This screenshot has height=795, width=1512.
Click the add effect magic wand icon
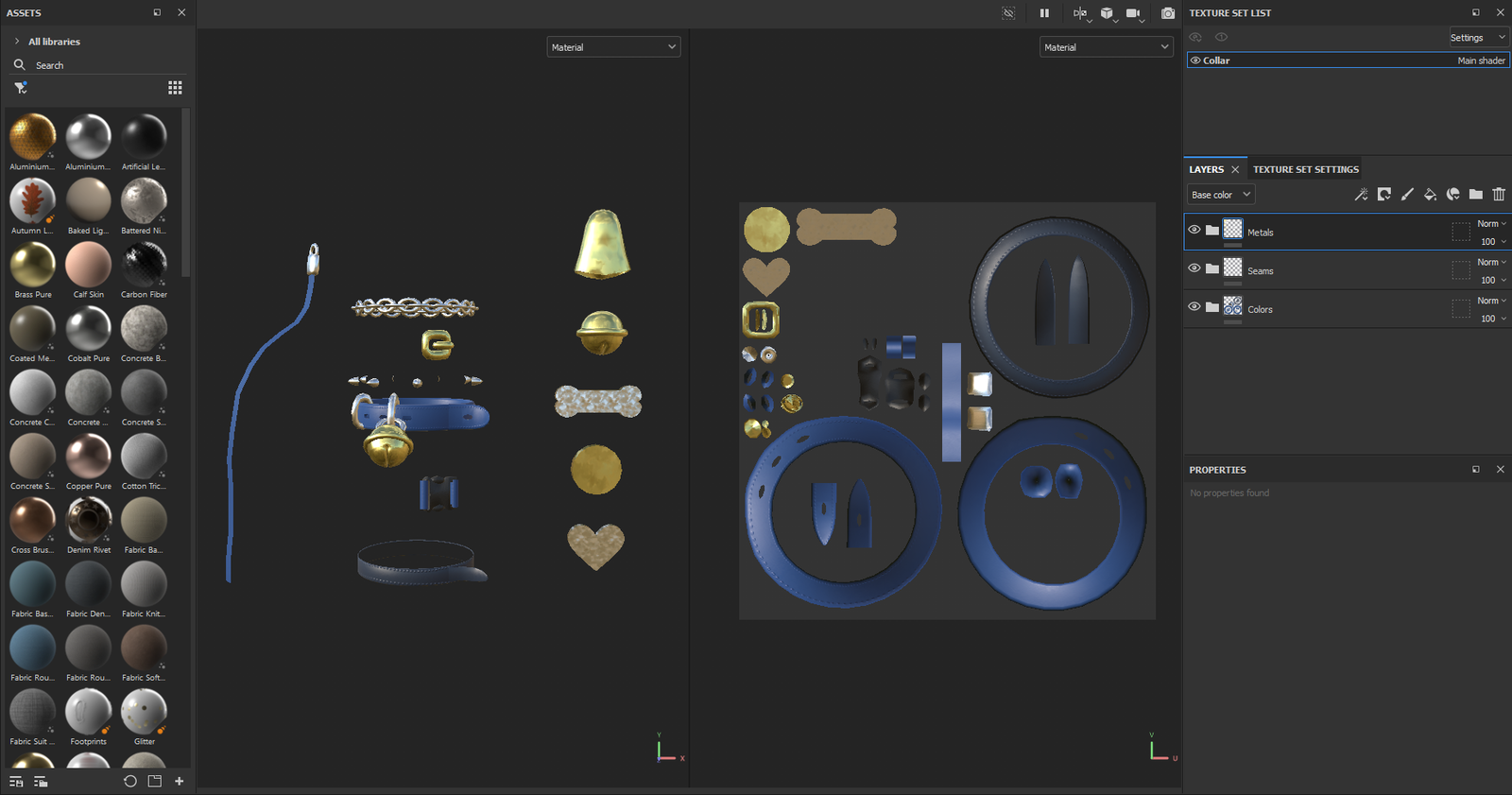pos(1361,195)
